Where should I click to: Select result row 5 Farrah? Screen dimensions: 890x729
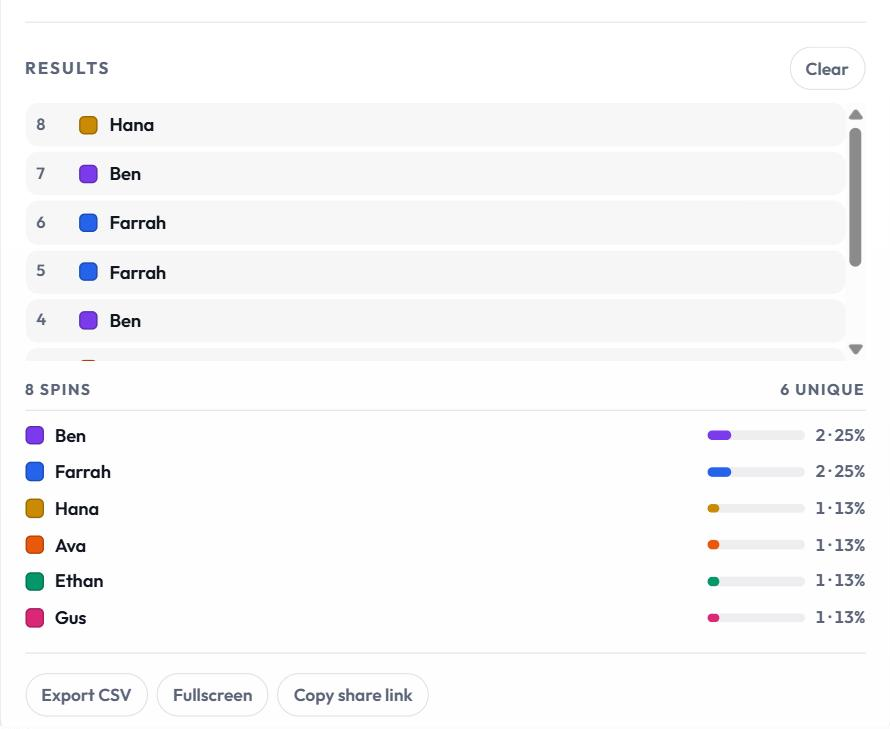(435, 272)
